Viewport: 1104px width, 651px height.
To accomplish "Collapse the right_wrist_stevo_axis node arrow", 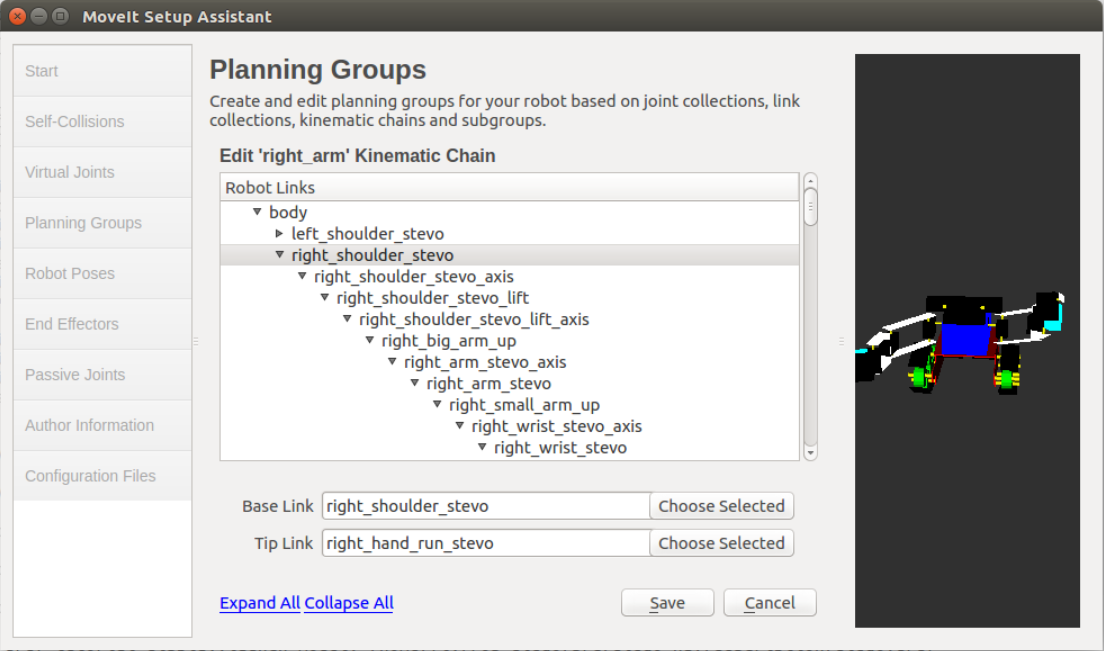I will pyautogui.click(x=460, y=426).
